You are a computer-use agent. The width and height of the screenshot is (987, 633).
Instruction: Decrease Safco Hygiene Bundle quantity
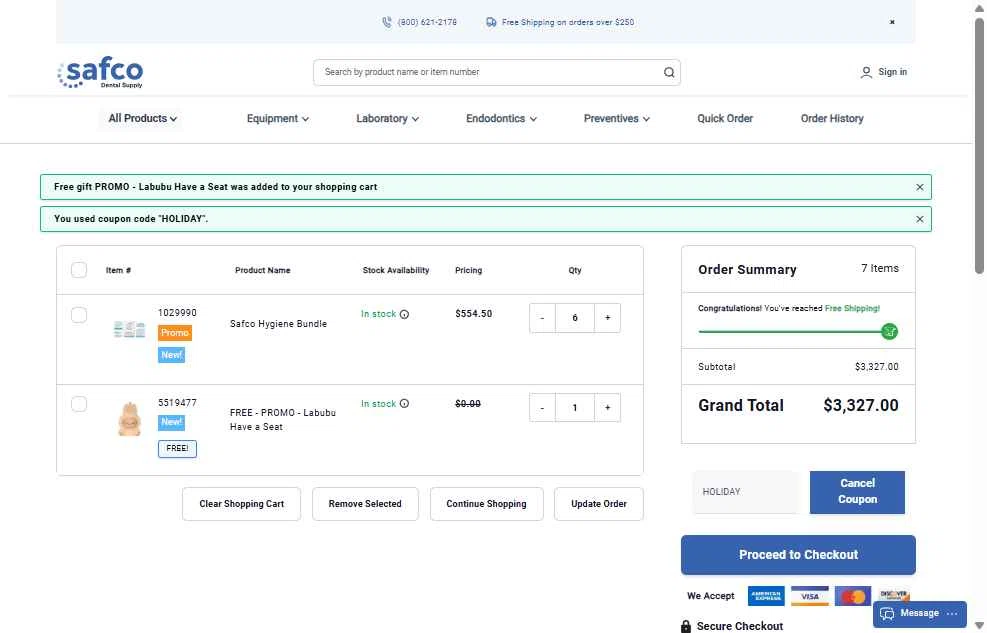click(x=542, y=318)
